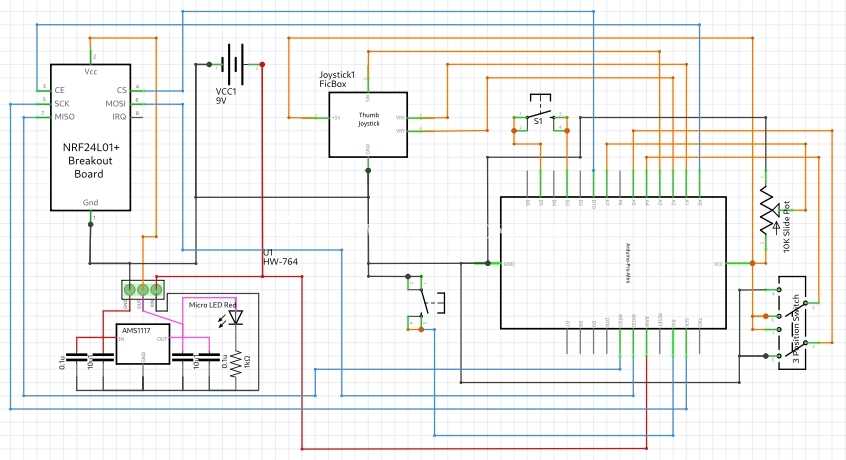Click the IRQ pin label on NRF24L01+
This screenshot has height=460, width=846.
click(119, 116)
